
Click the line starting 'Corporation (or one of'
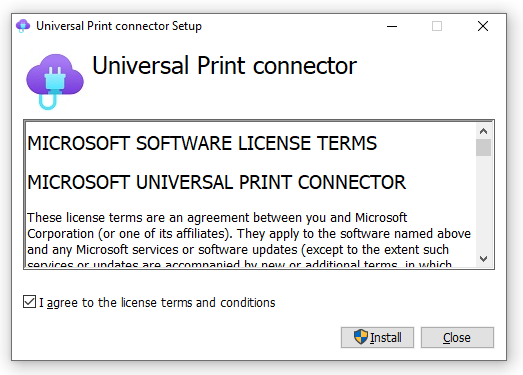249,234
